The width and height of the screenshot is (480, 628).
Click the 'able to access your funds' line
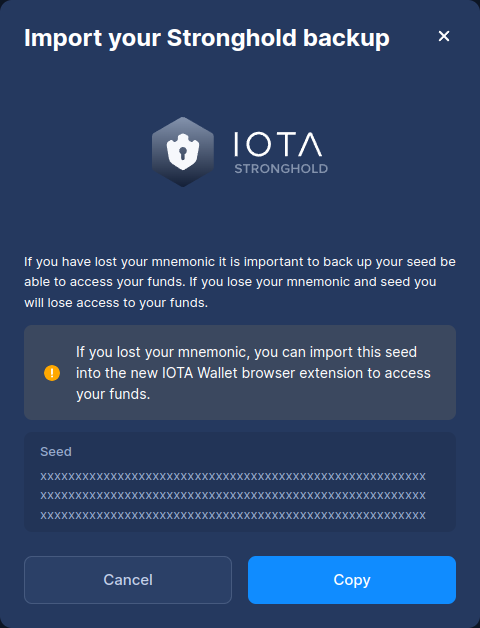(x=230, y=282)
